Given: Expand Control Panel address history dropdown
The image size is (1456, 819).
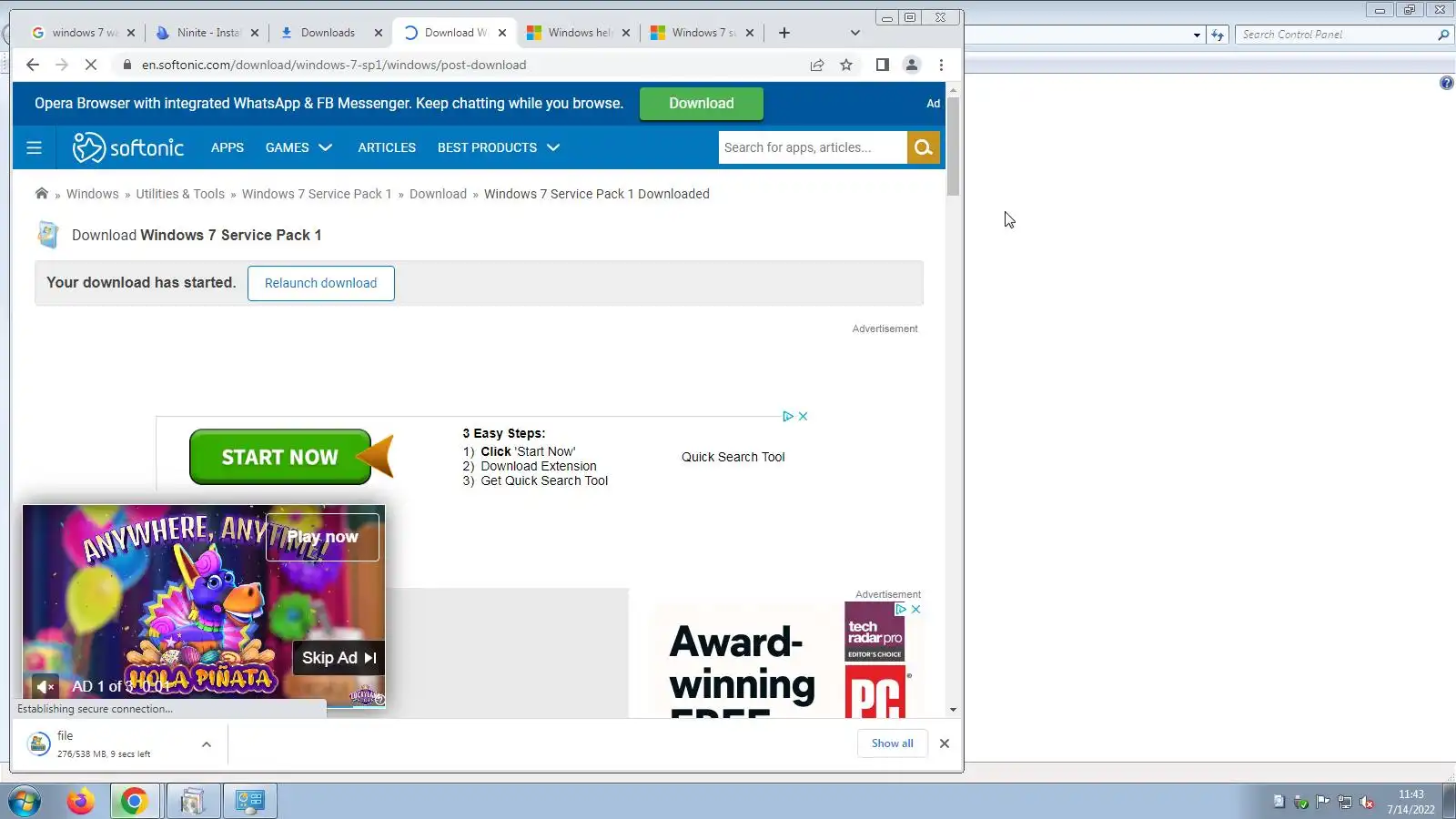Looking at the screenshot, I should coord(1196,35).
